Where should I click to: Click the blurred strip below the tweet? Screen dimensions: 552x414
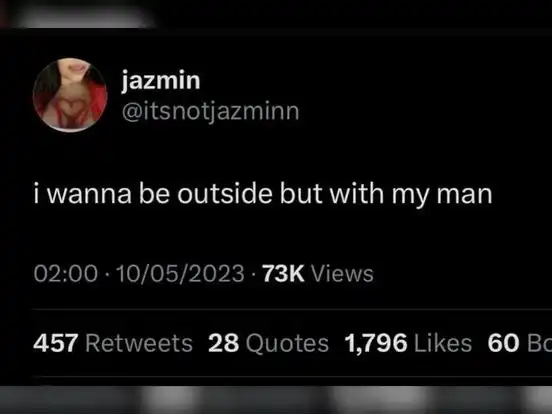click(276, 400)
